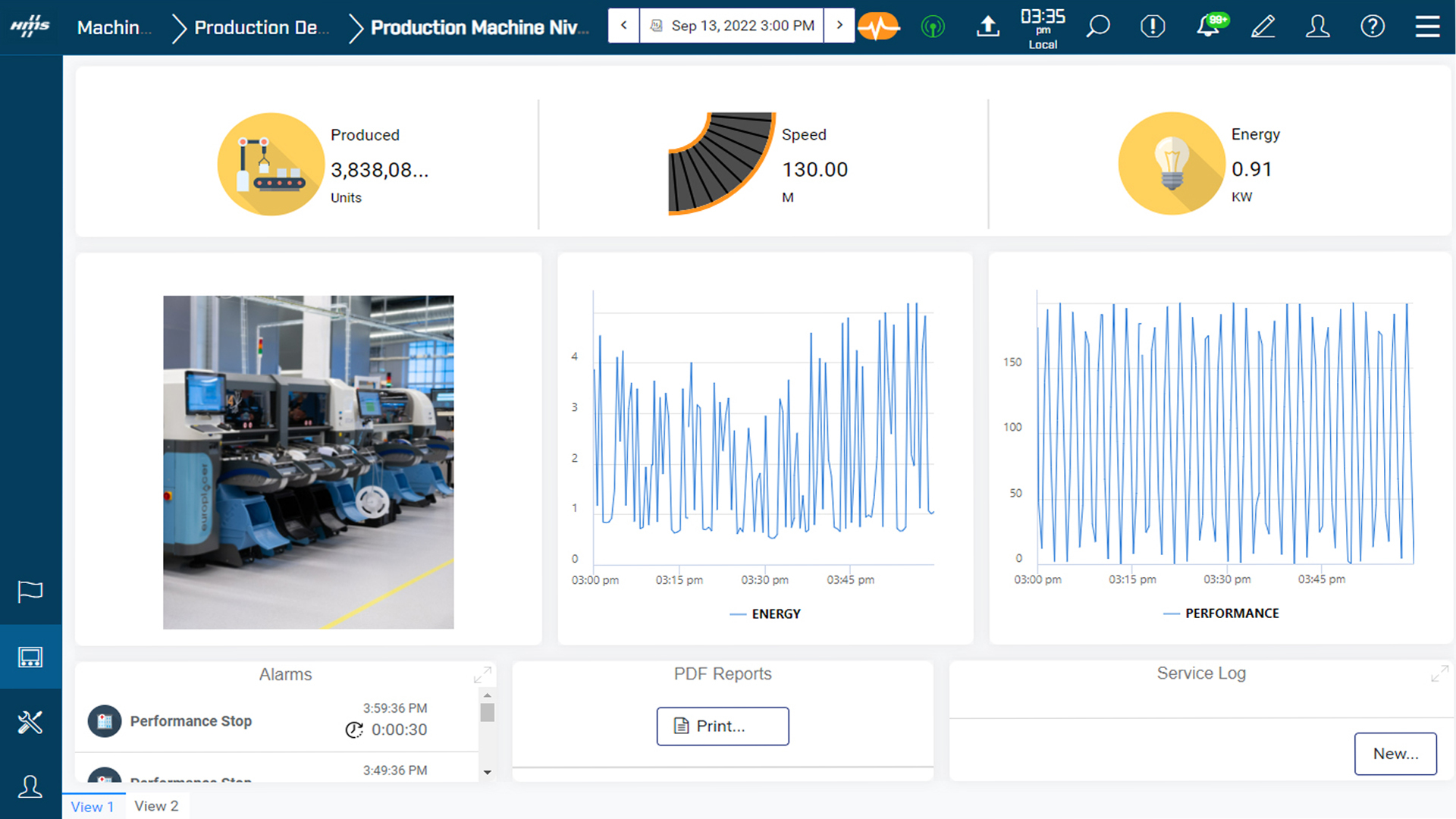
Task: Select the edit pencil tool
Action: (x=1263, y=25)
